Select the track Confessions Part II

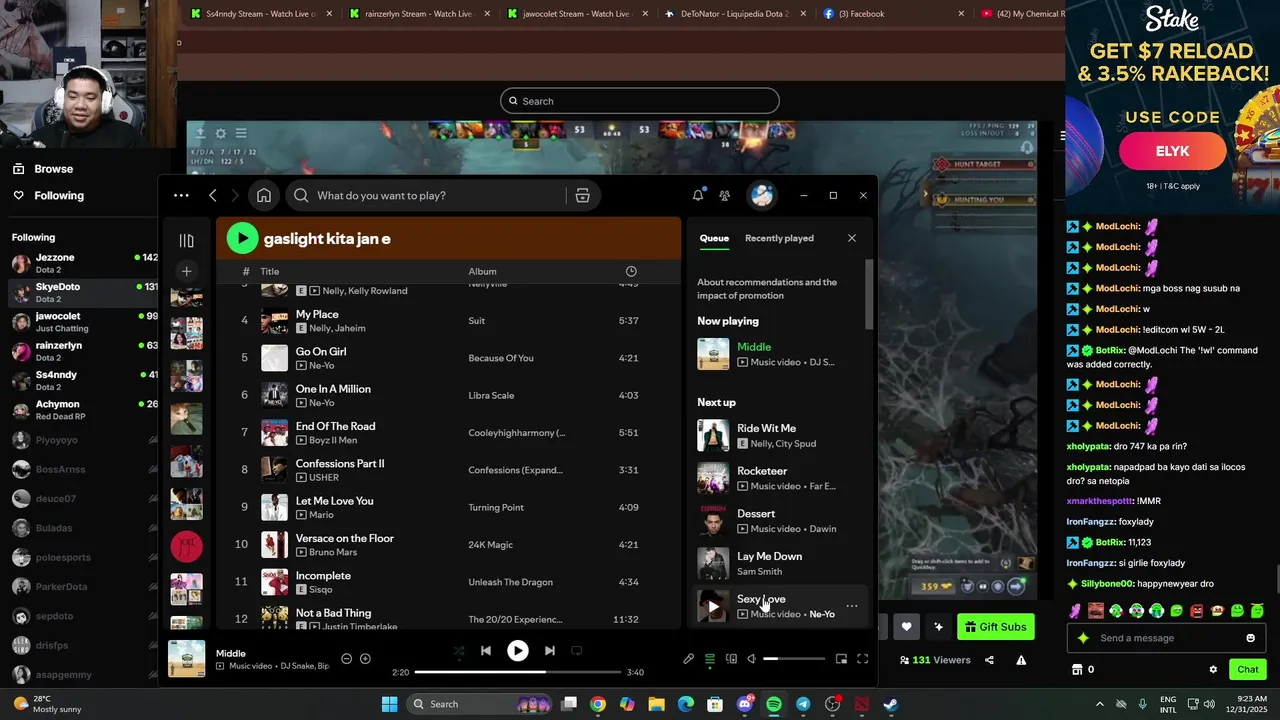339,464
